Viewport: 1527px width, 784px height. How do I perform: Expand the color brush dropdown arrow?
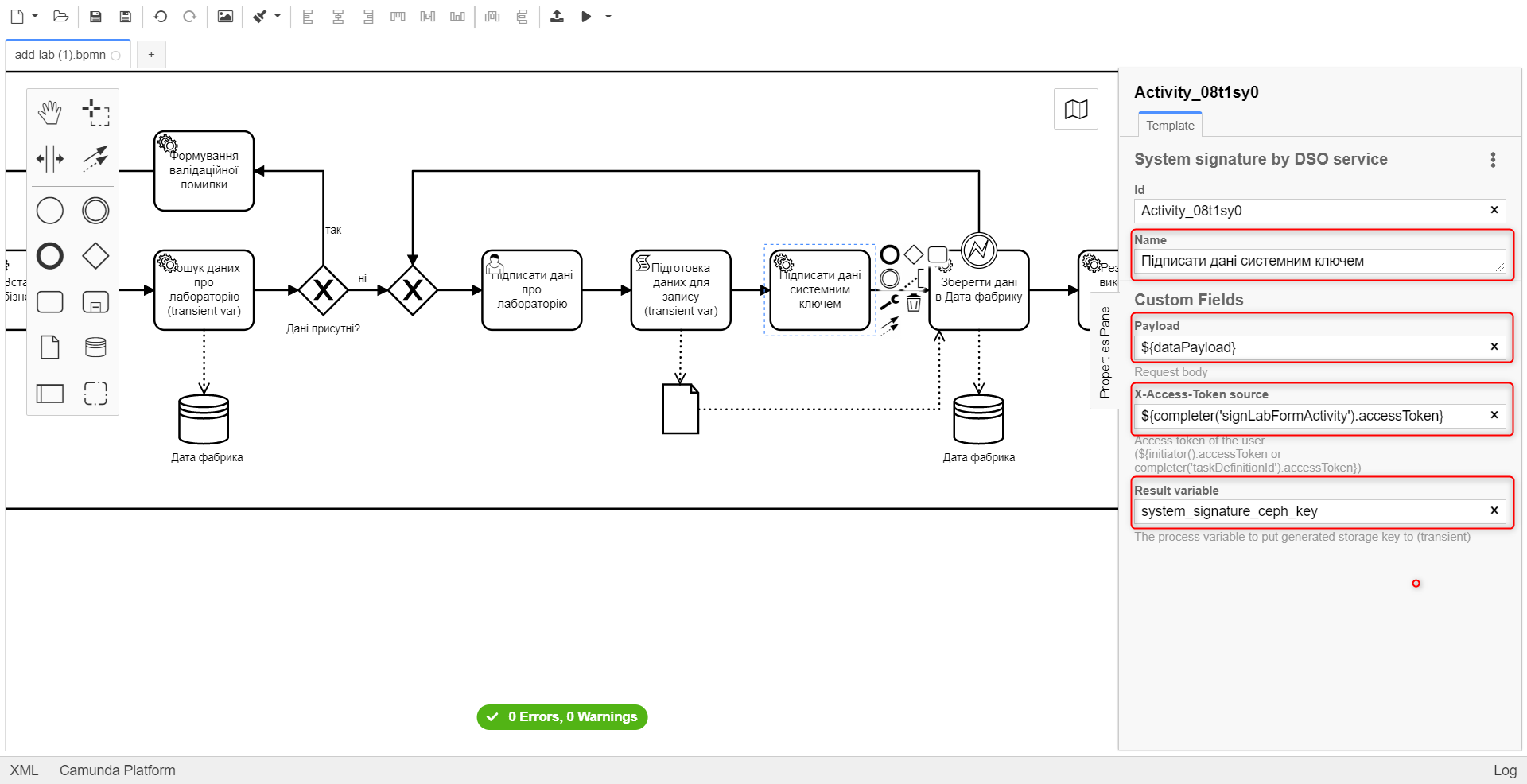tap(278, 16)
